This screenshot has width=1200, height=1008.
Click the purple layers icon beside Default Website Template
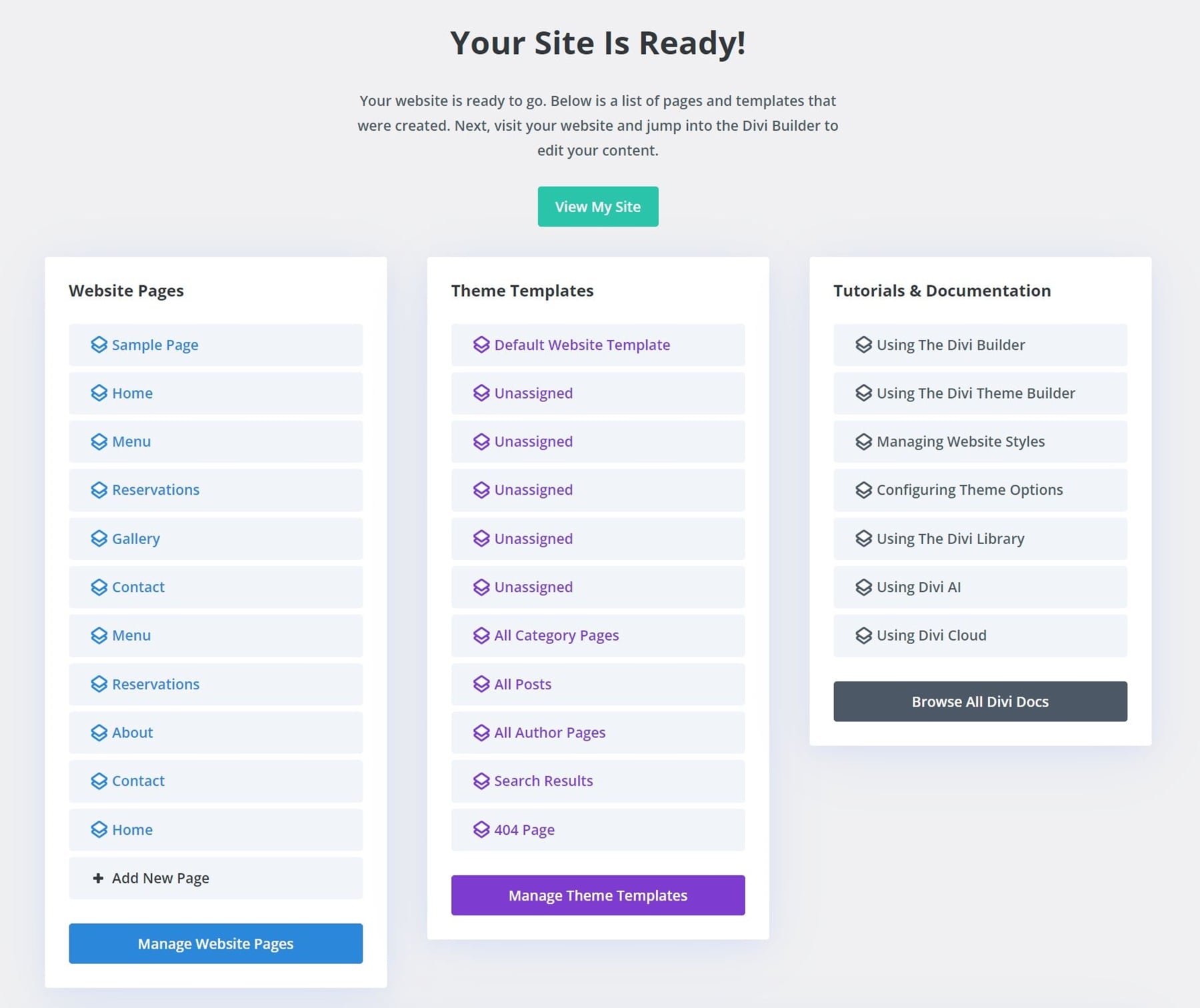[x=481, y=345]
